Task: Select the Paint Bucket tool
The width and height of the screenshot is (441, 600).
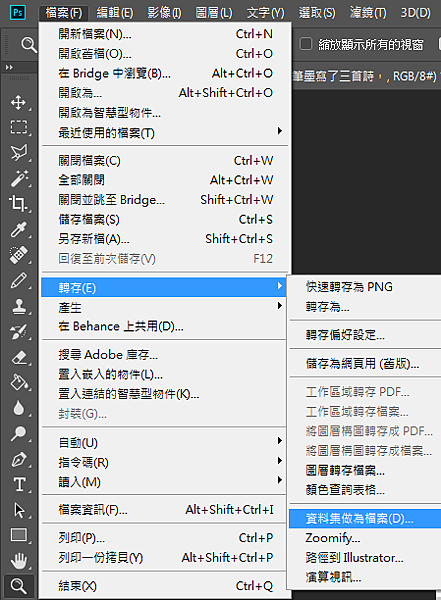Action: pyautogui.click(x=18, y=383)
